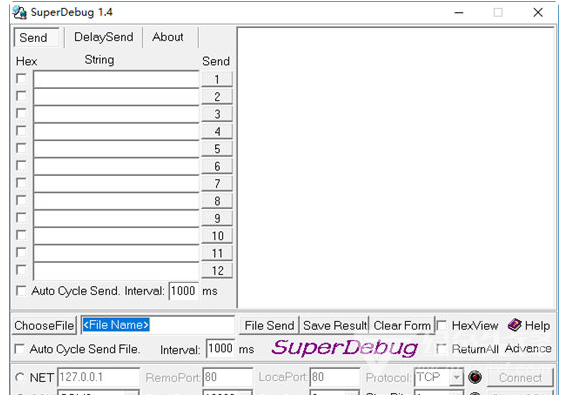This screenshot has width=568, height=395.
Task: Enable Hex checkbox for string row 2
Action: (x=21, y=96)
